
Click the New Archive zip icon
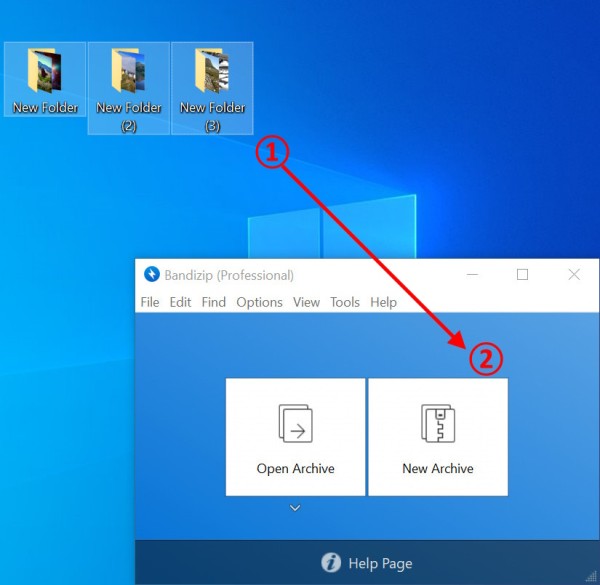[438, 423]
